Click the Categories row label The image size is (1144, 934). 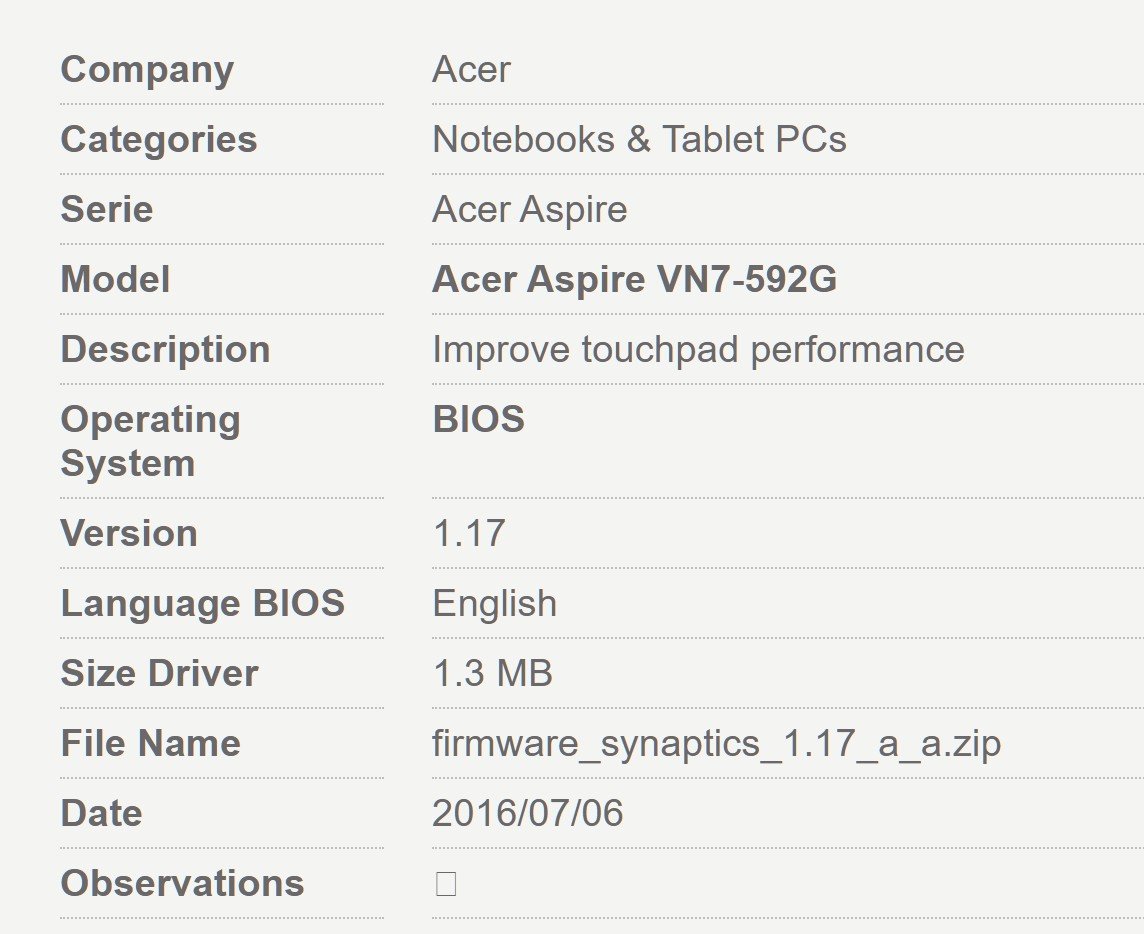coord(158,140)
